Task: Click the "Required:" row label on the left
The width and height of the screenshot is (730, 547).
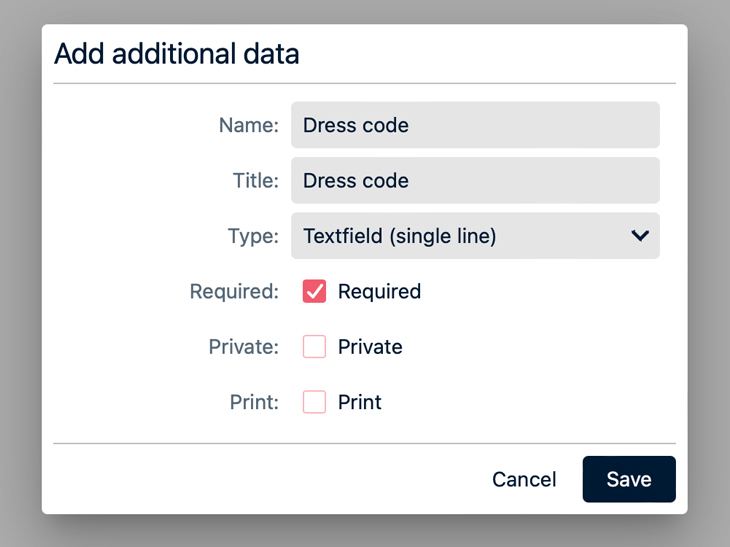Action: pos(234,291)
